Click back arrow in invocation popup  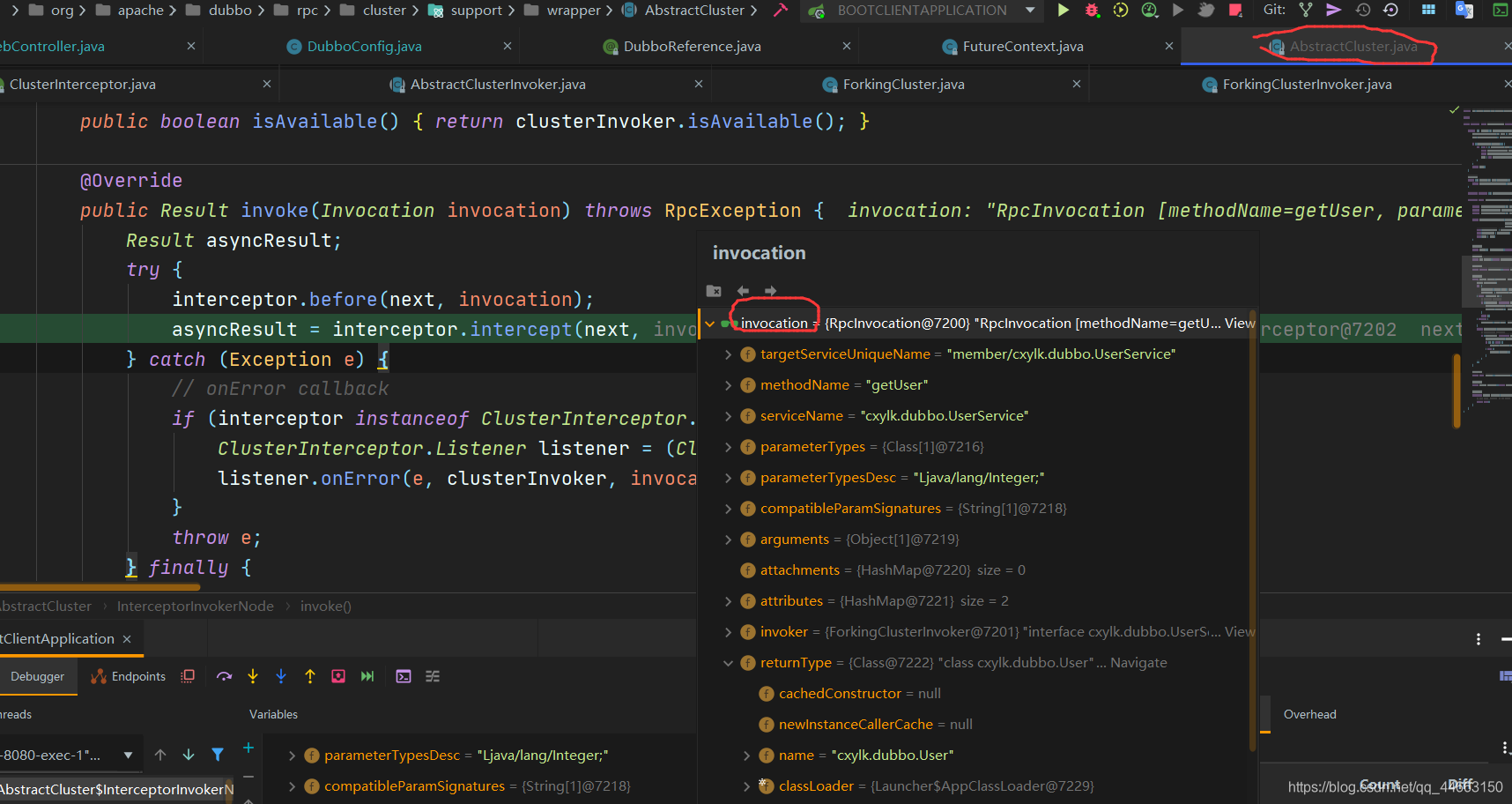[743, 291]
